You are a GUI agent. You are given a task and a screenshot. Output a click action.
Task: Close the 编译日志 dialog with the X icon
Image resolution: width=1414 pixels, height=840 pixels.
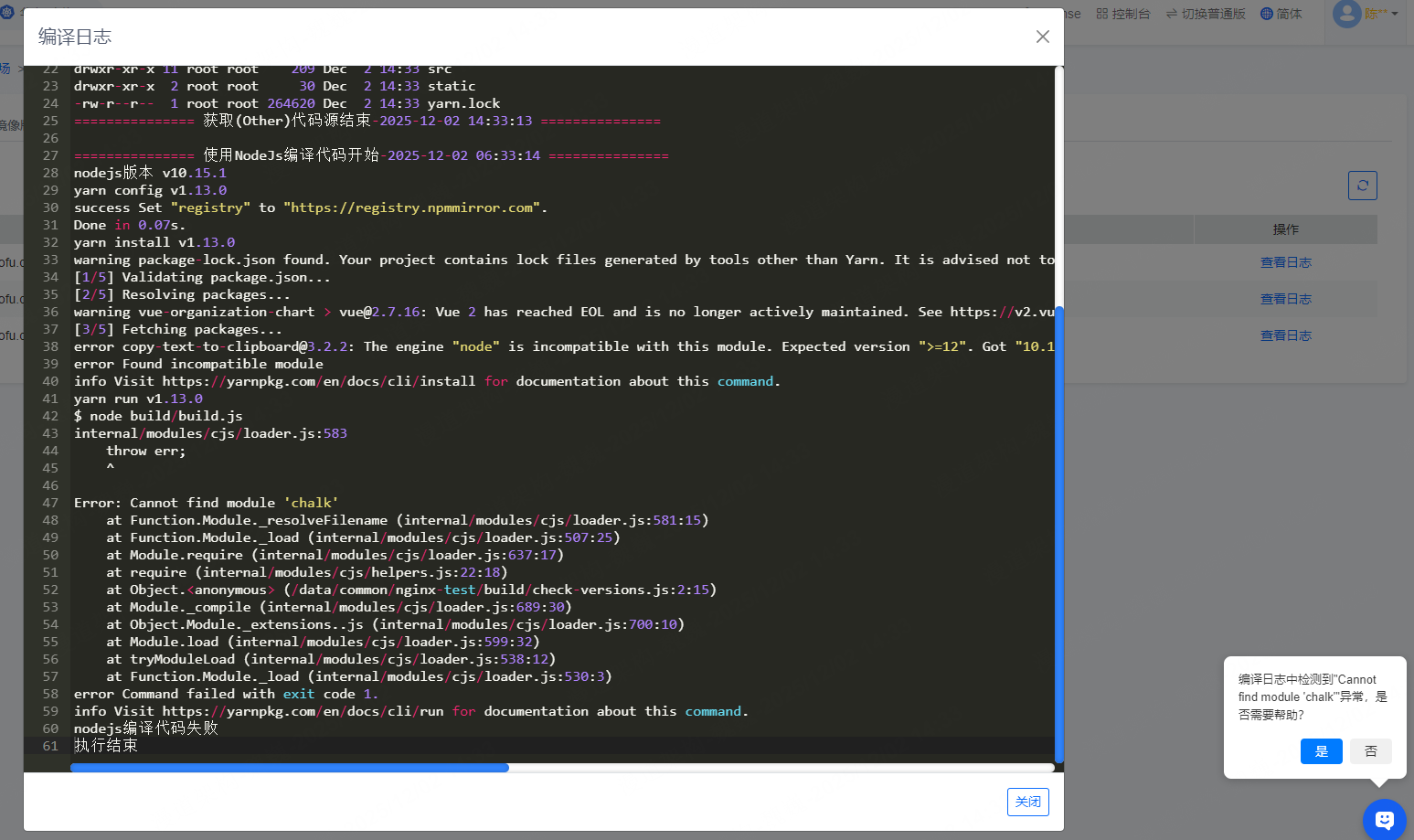(x=1042, y=37)
